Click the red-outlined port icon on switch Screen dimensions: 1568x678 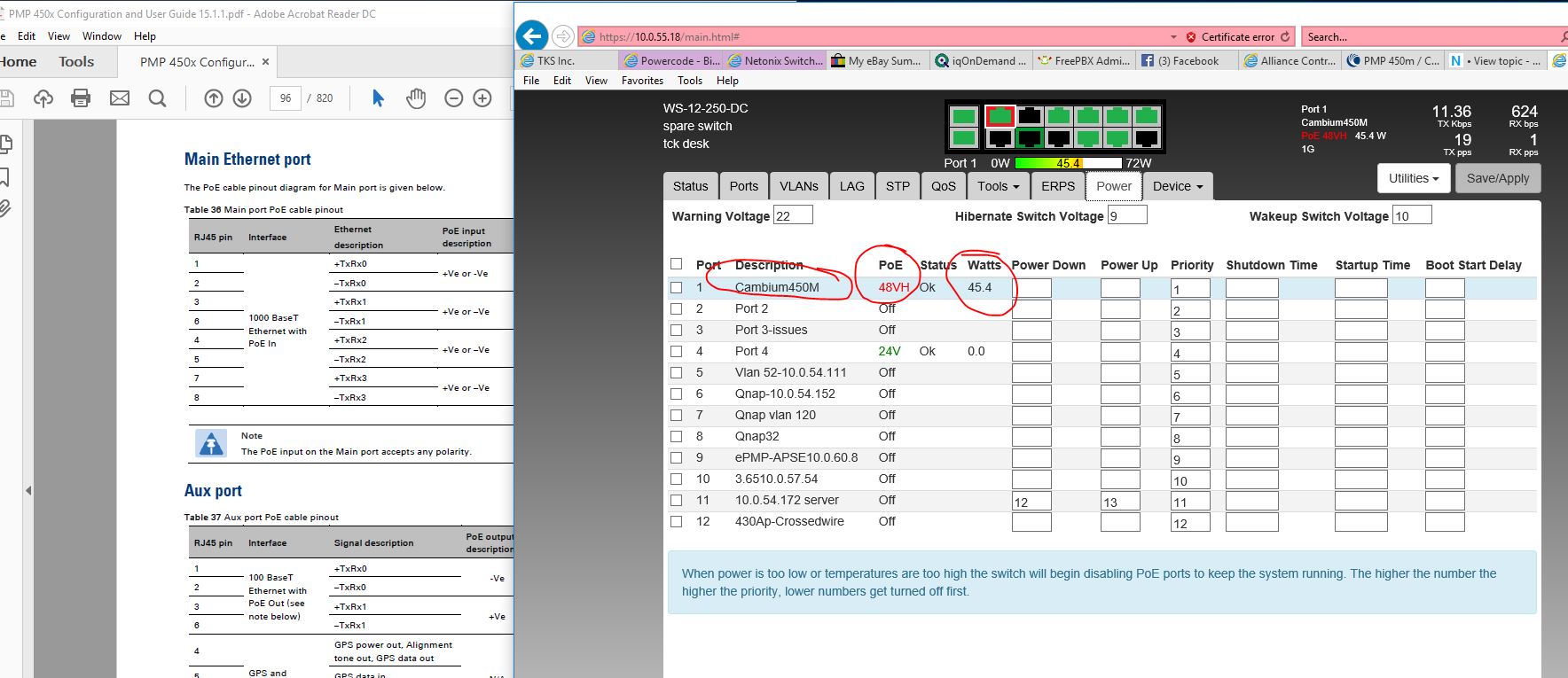pyautogui.click(x=1000, y=116)
